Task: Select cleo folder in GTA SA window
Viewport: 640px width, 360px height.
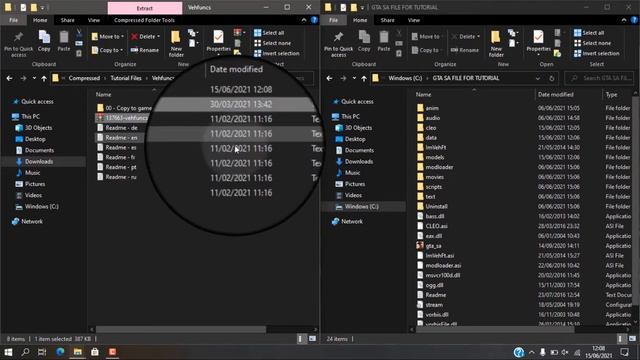Action: (x=427, y=128)
